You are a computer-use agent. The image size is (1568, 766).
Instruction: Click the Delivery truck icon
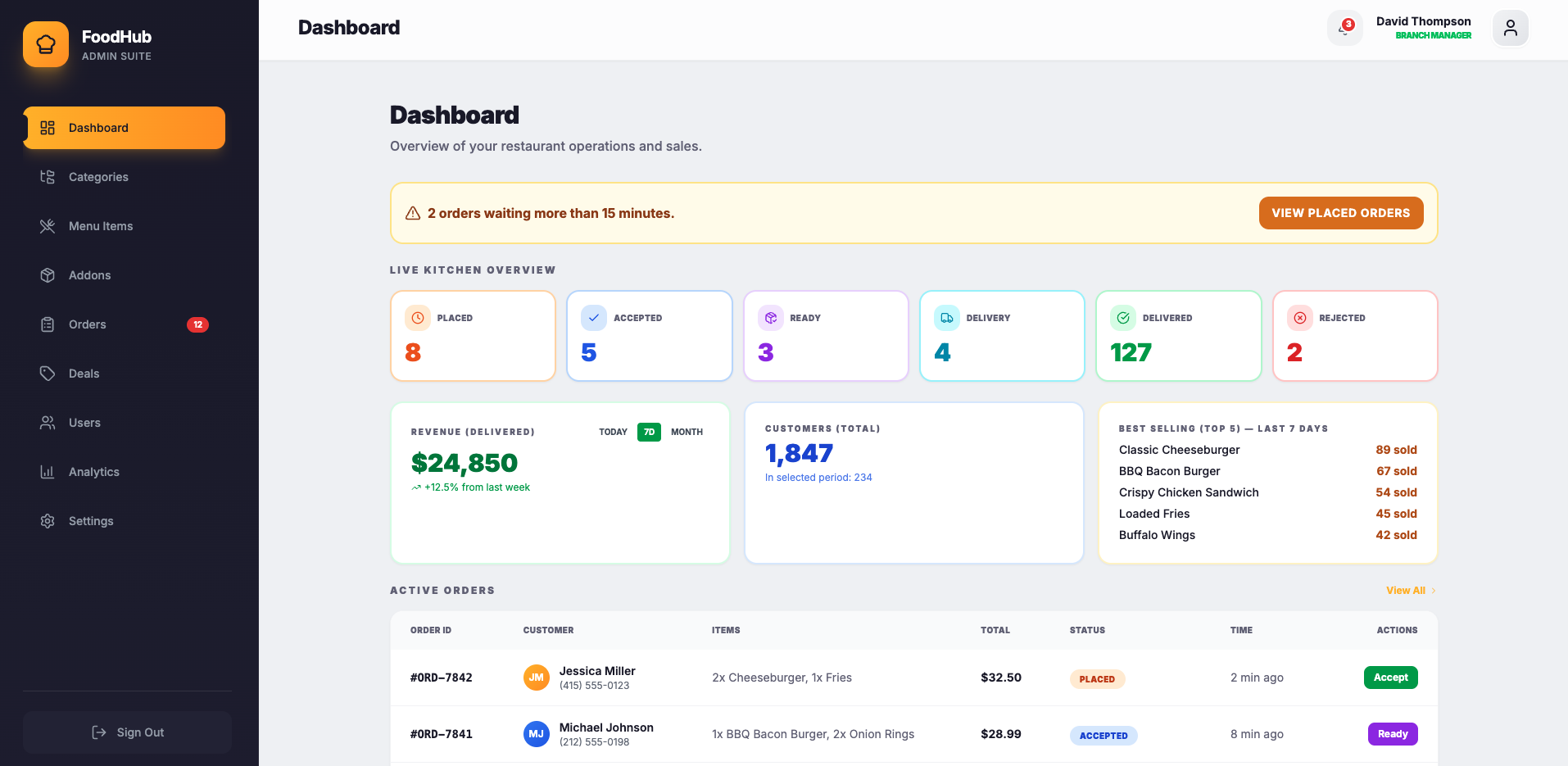(x=947, y=318)
